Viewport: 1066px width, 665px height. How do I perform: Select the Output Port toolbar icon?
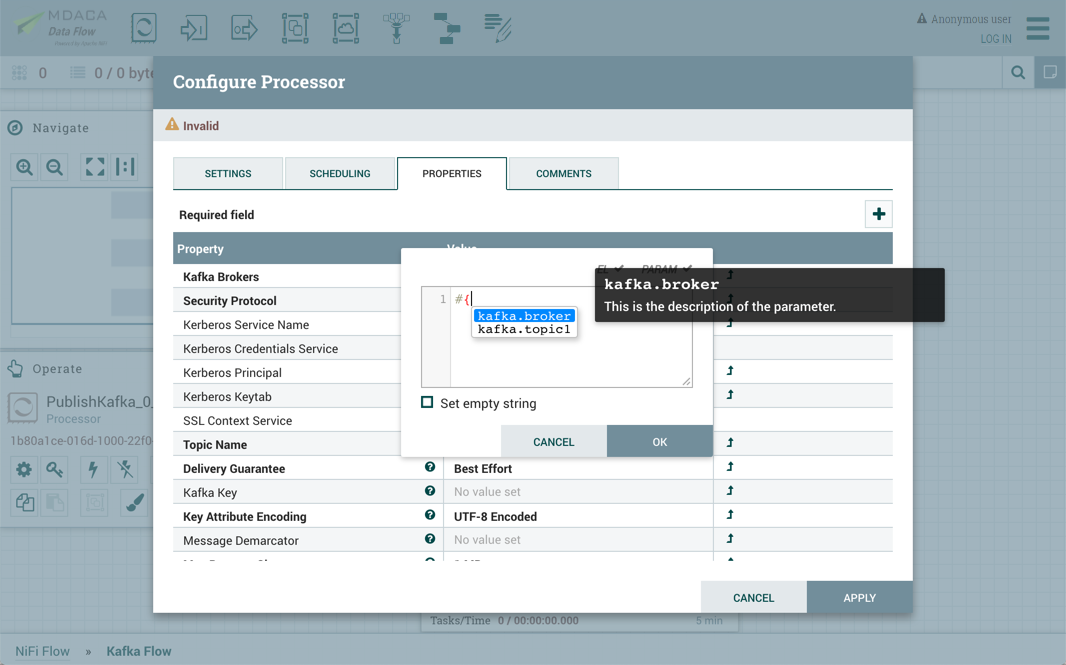pyautogui.click(x=244, y=28)
